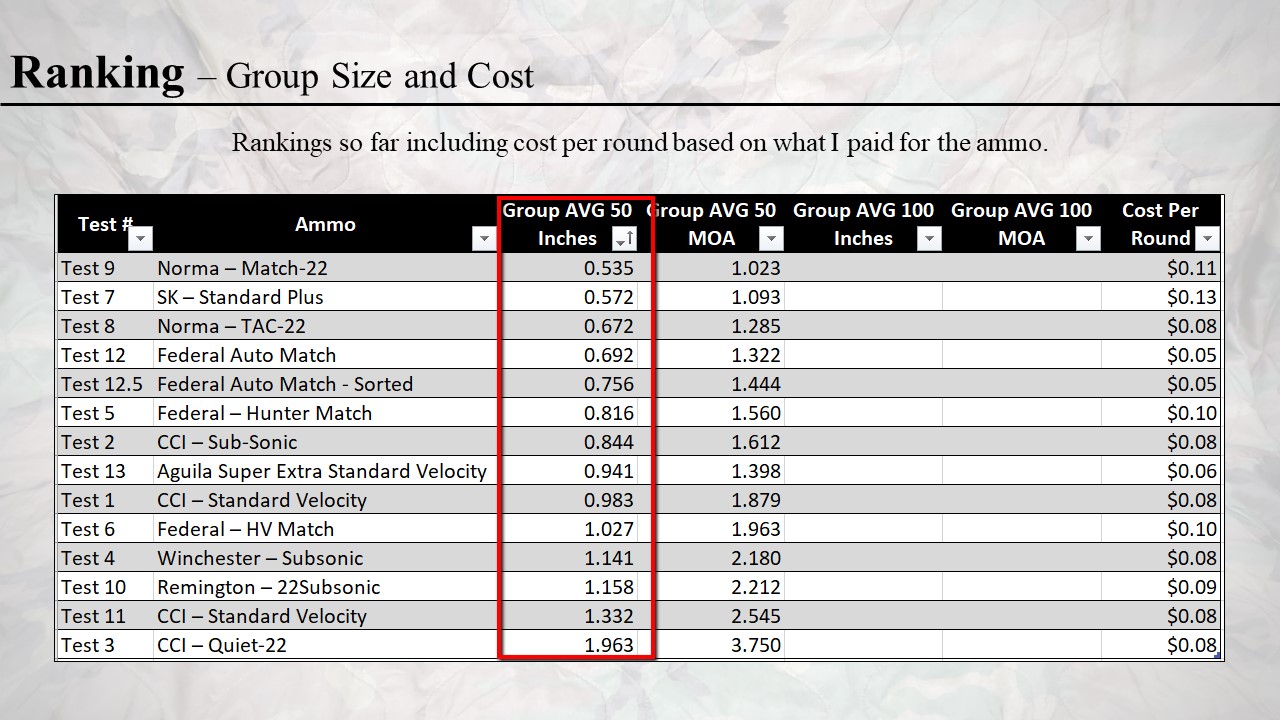Select the CCI – Sub-Sonic cell
The image size is (1280, 720).
tap(325, 442)
